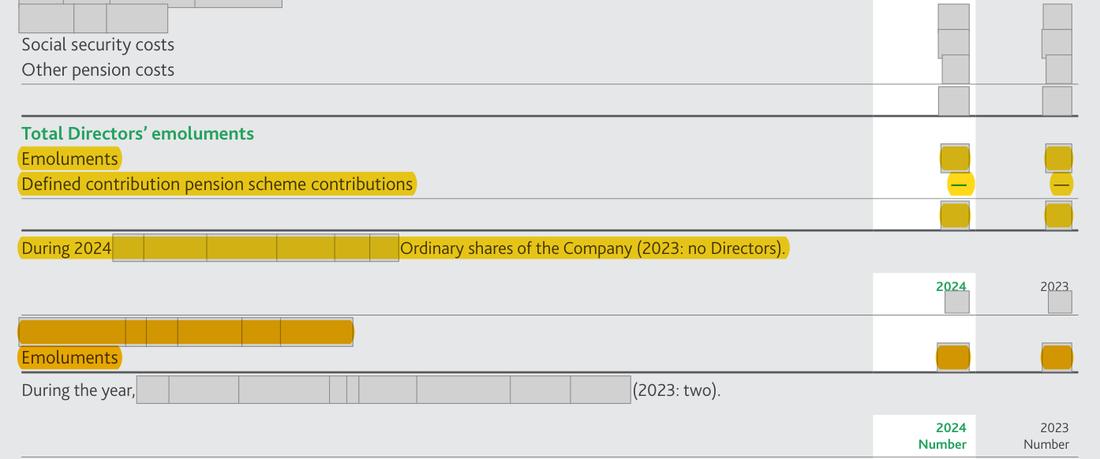Screen dimensions: 1100x459
Task: Click the "(2023: two)." text
Action: 676,390
